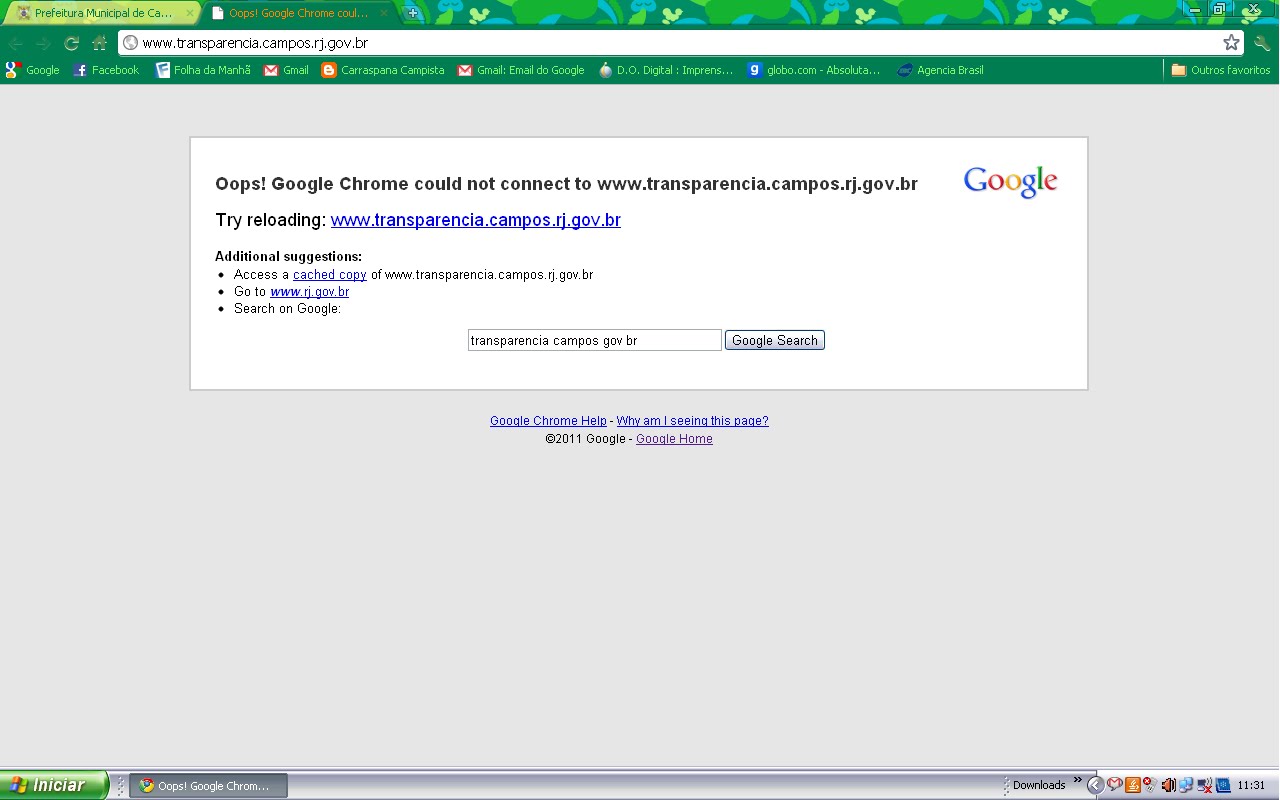Viewport: 1280px width, 800px height.
Task: Click the search box with transparencia text
Action: (x=594, y=340)
